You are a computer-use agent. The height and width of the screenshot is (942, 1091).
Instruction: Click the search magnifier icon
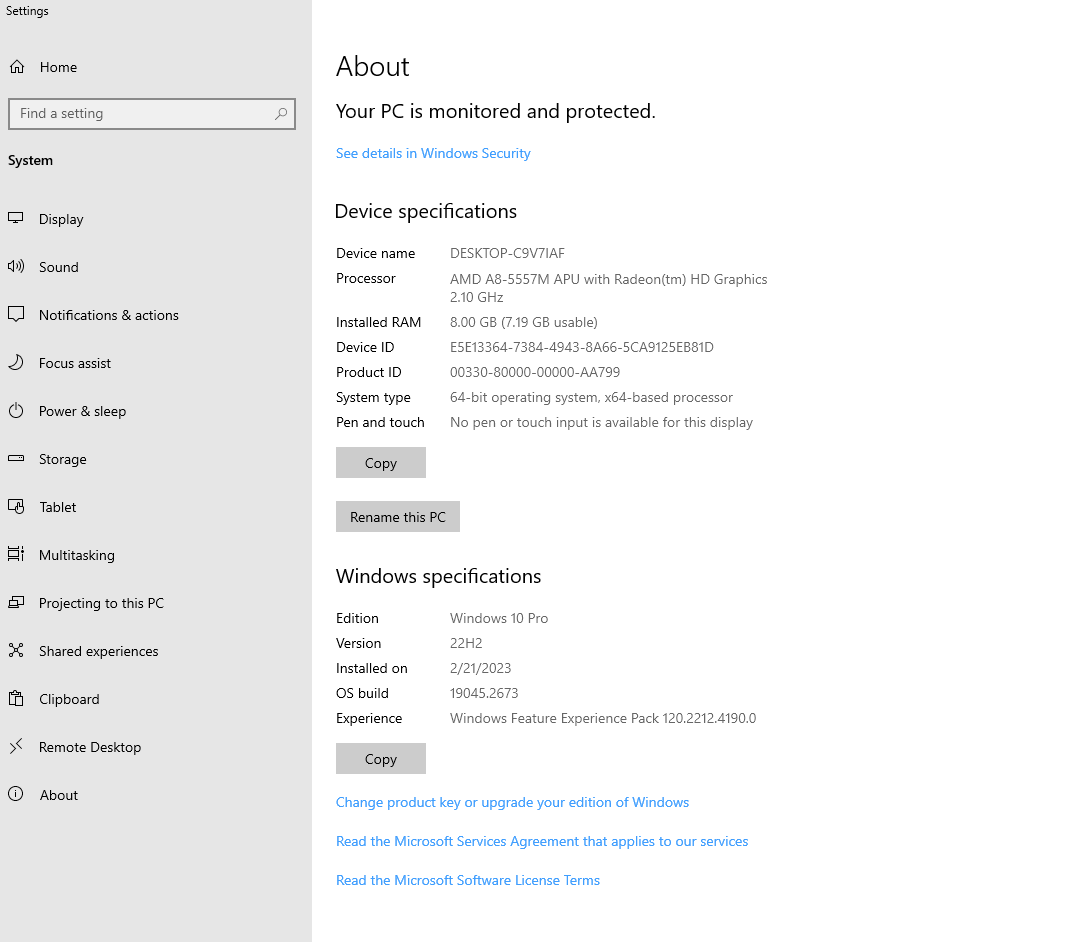[x=281, y=114]
